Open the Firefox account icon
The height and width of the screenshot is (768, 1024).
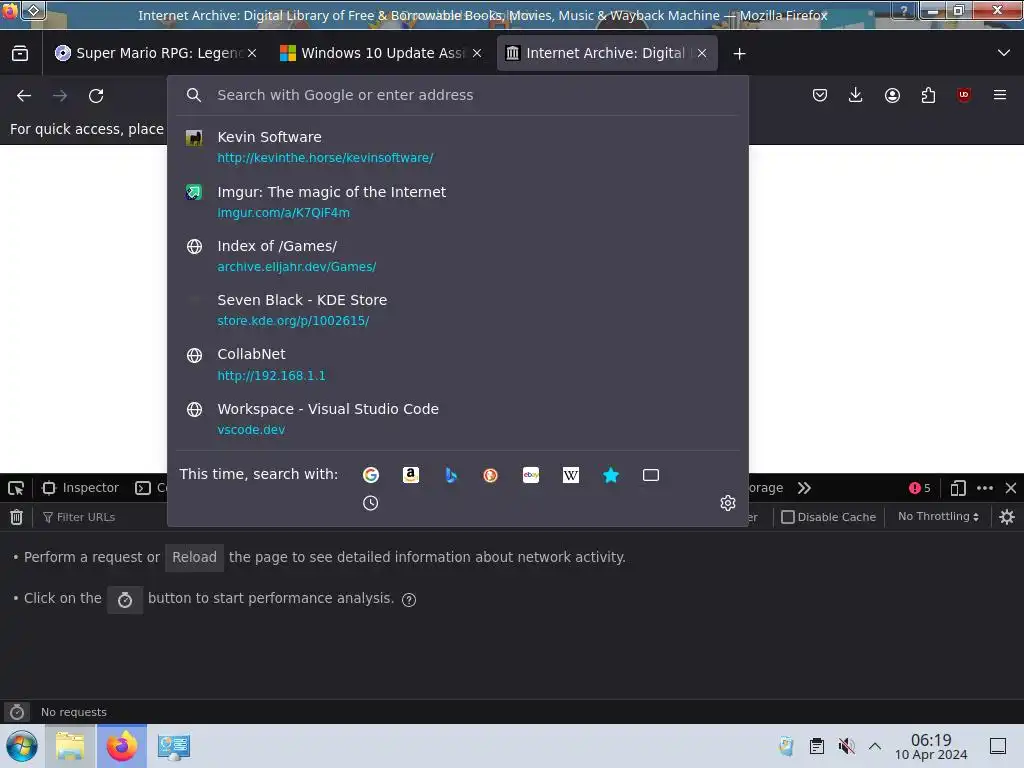tap(892, 95)
